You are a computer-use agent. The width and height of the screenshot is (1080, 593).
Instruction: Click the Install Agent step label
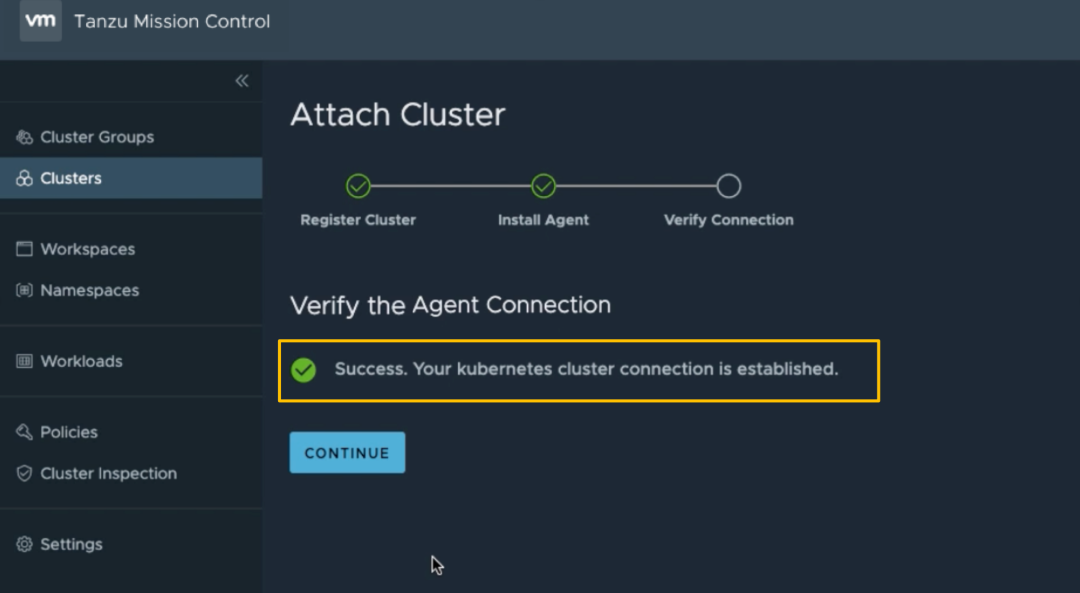coord(543,220)
